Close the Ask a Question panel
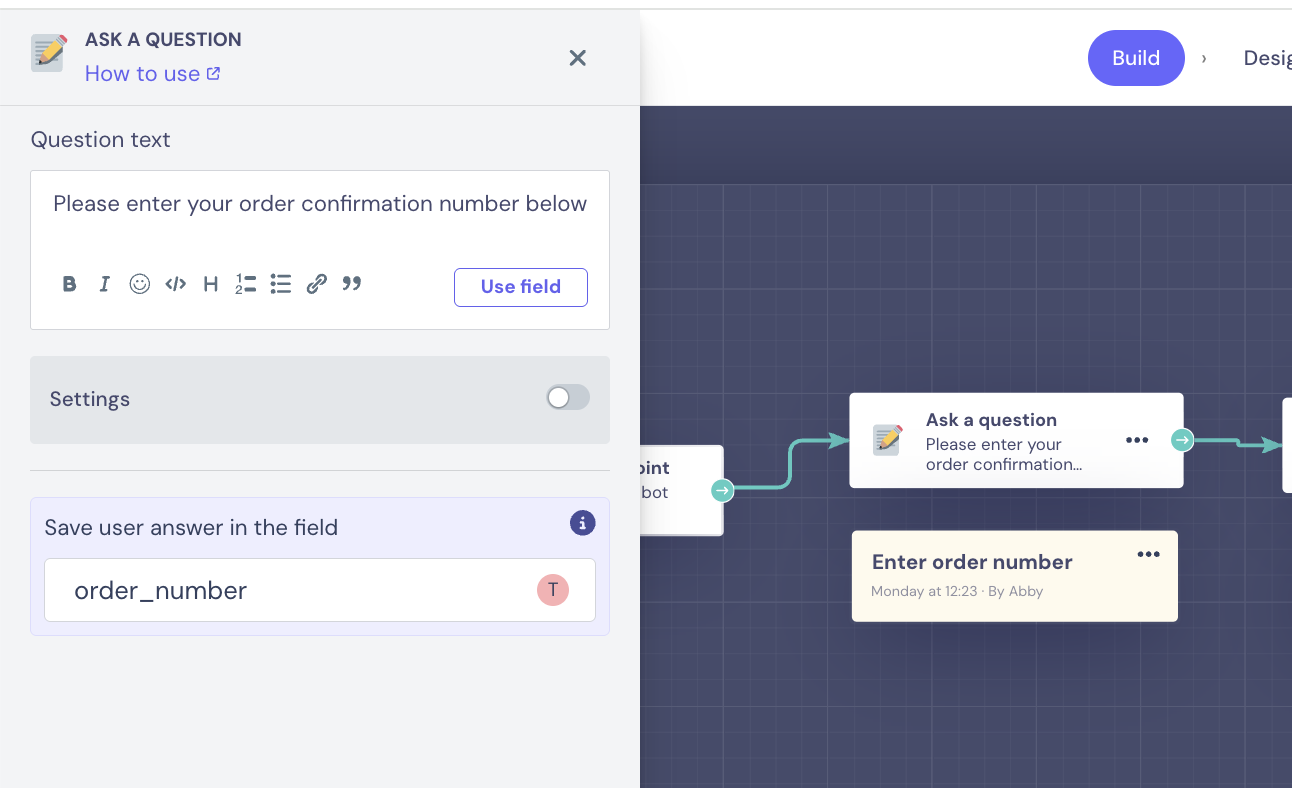 [577, 58]
